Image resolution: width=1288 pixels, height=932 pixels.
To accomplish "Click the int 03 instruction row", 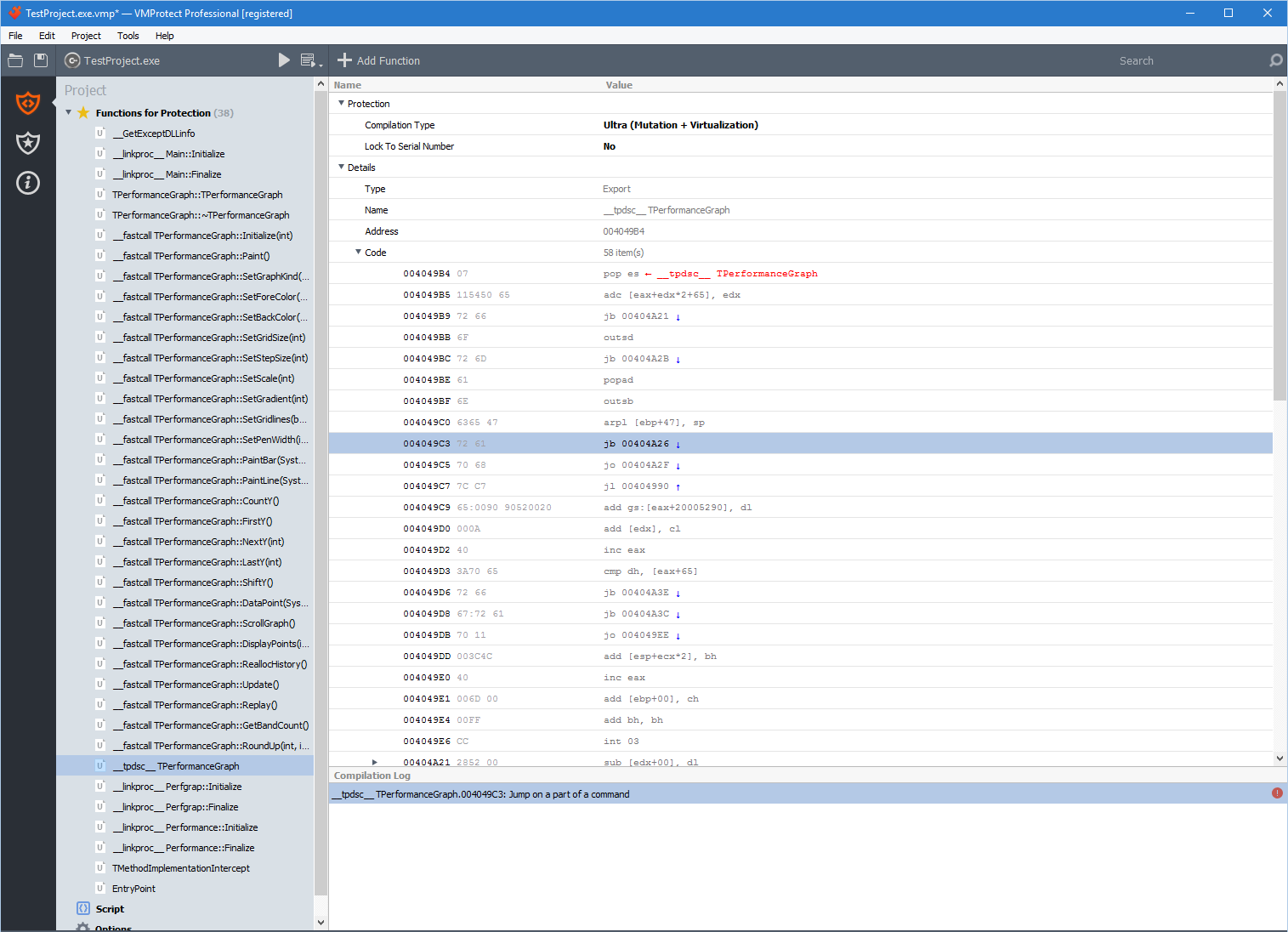I will [x=800, y=741].
